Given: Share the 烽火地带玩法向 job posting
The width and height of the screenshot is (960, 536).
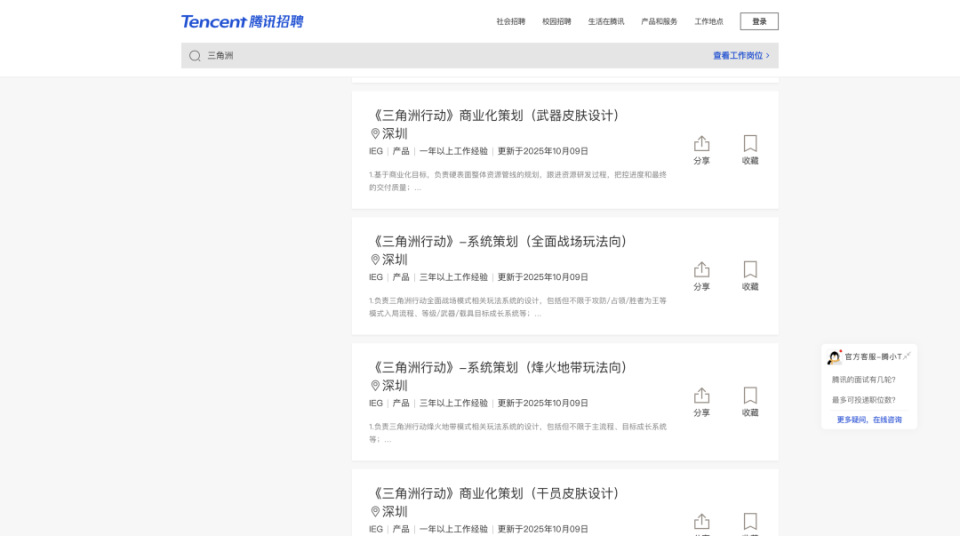Looking at the screenshot, I should (702, 402).
